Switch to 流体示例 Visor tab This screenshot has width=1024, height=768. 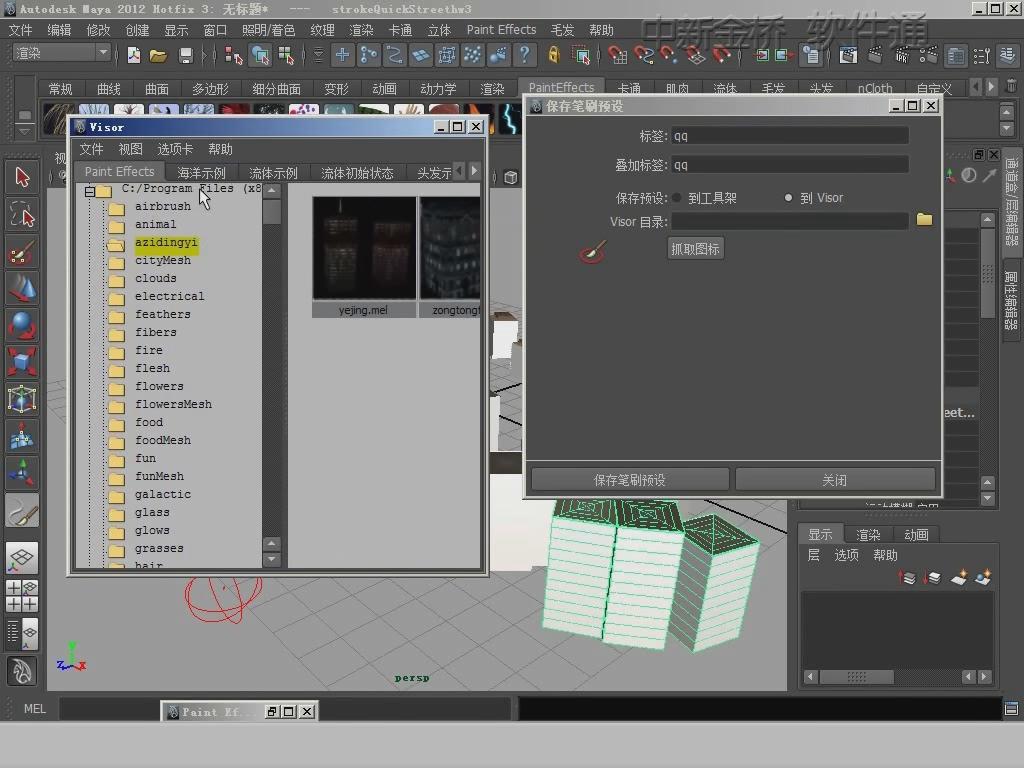coord(273,172)
